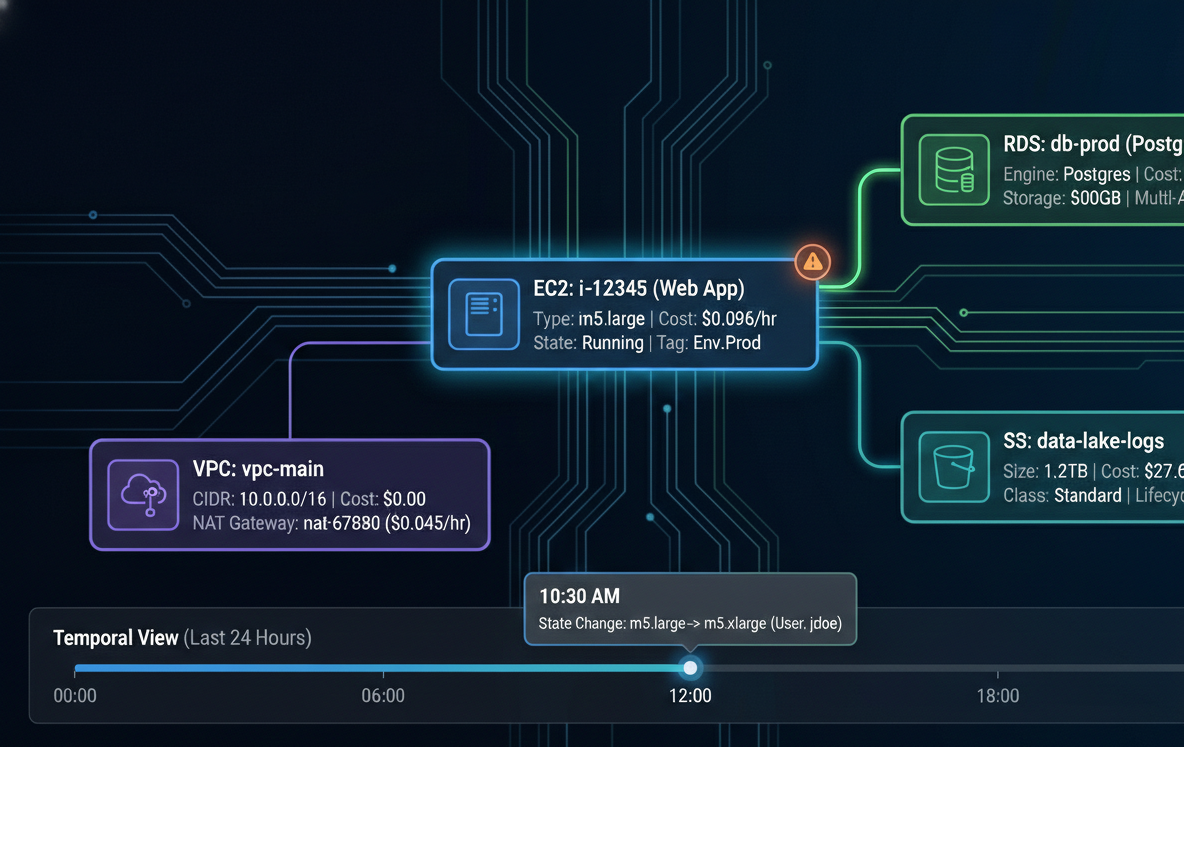Click the CIDR 10.0.0.0/16 value

(284, 499)
